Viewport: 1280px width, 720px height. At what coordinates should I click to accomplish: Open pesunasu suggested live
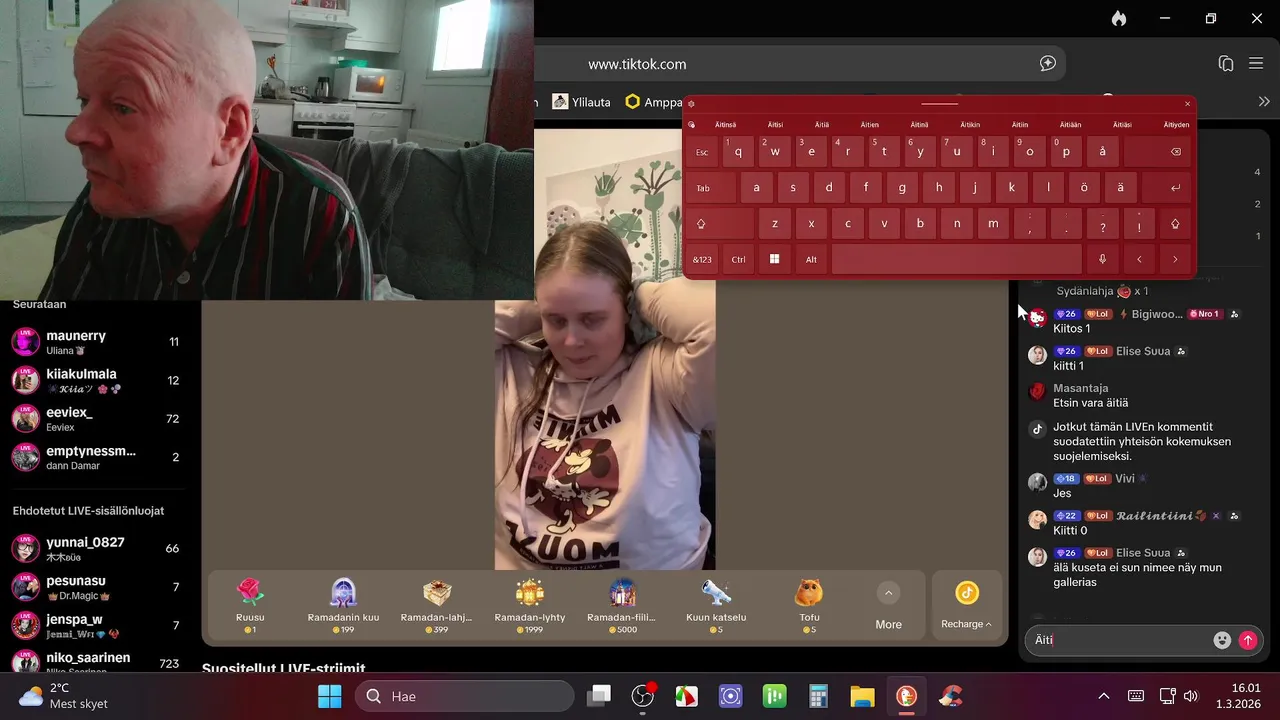(95, 587)
